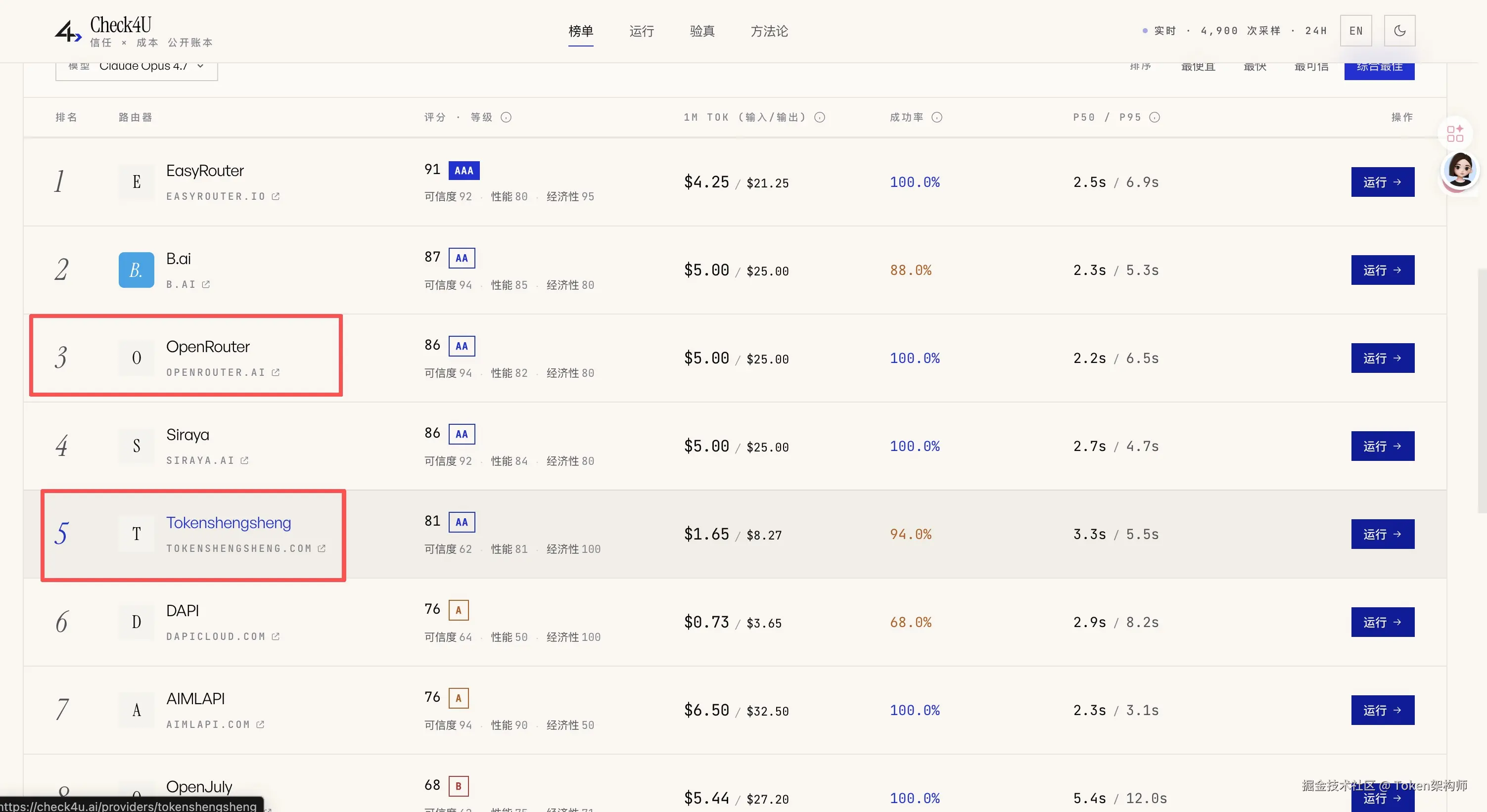Open the EasyRouter provider name link

pos(205,171)
